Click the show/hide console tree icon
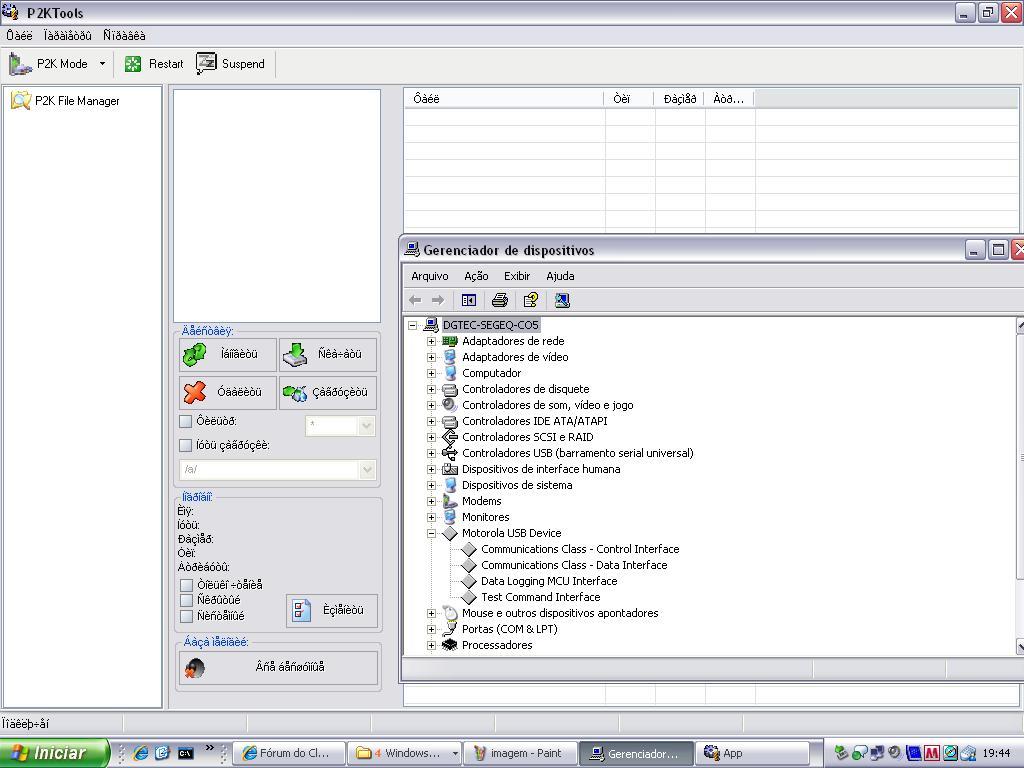The height and width of the screenshot is (768, 1024). (469, 300)
